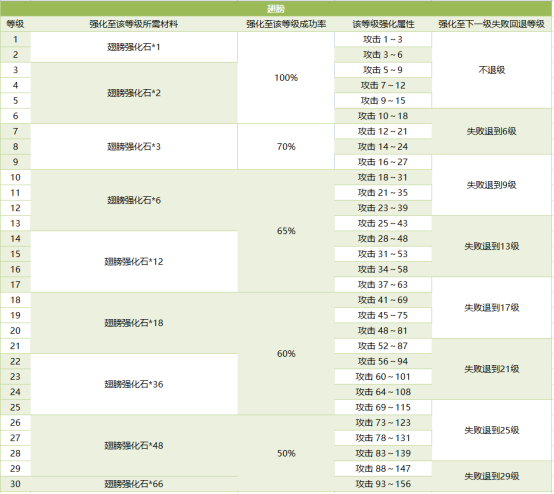Click the 失败退到29级 cell
The image size is (554, 494).
491,476
